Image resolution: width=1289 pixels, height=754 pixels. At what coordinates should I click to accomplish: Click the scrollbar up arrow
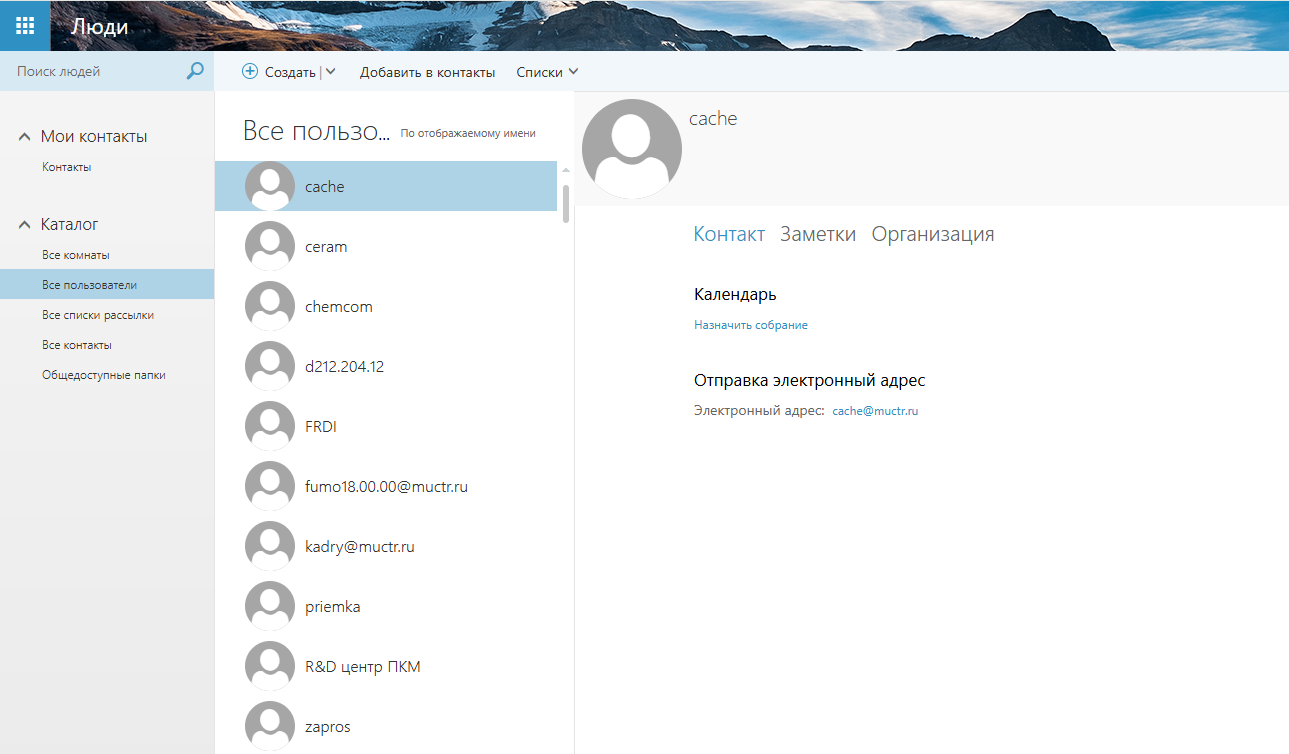coord(566,171)
